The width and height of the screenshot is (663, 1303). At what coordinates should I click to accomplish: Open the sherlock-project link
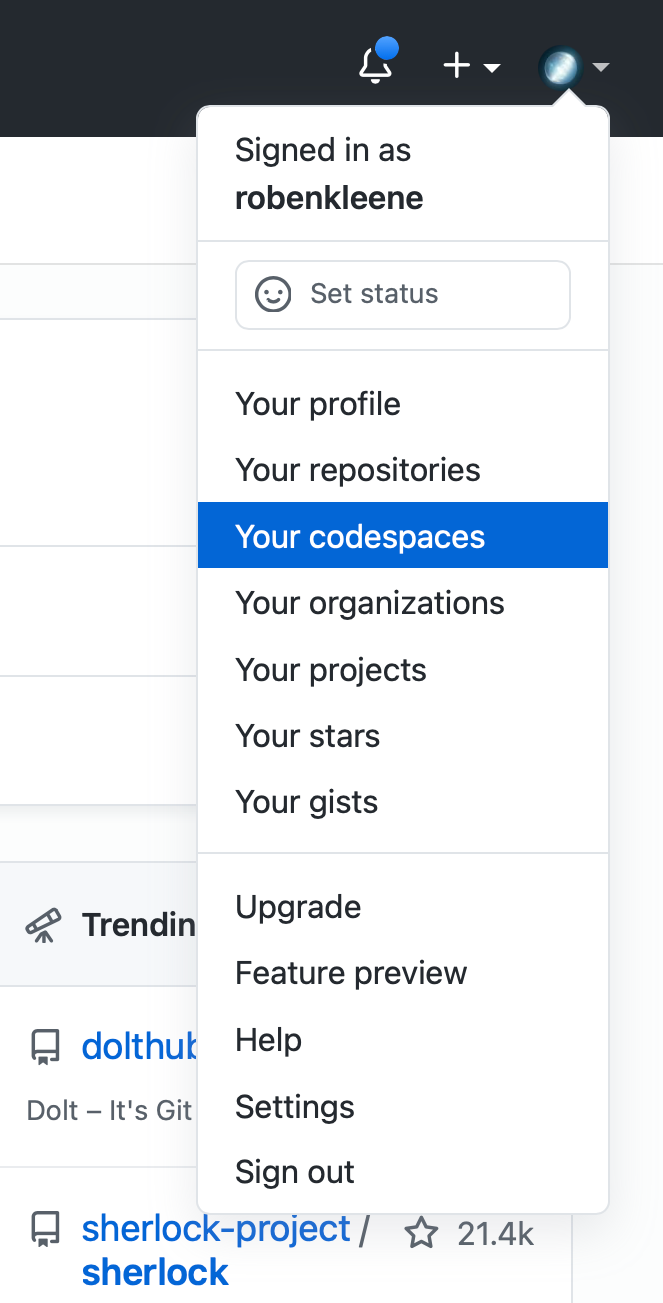216,1228
